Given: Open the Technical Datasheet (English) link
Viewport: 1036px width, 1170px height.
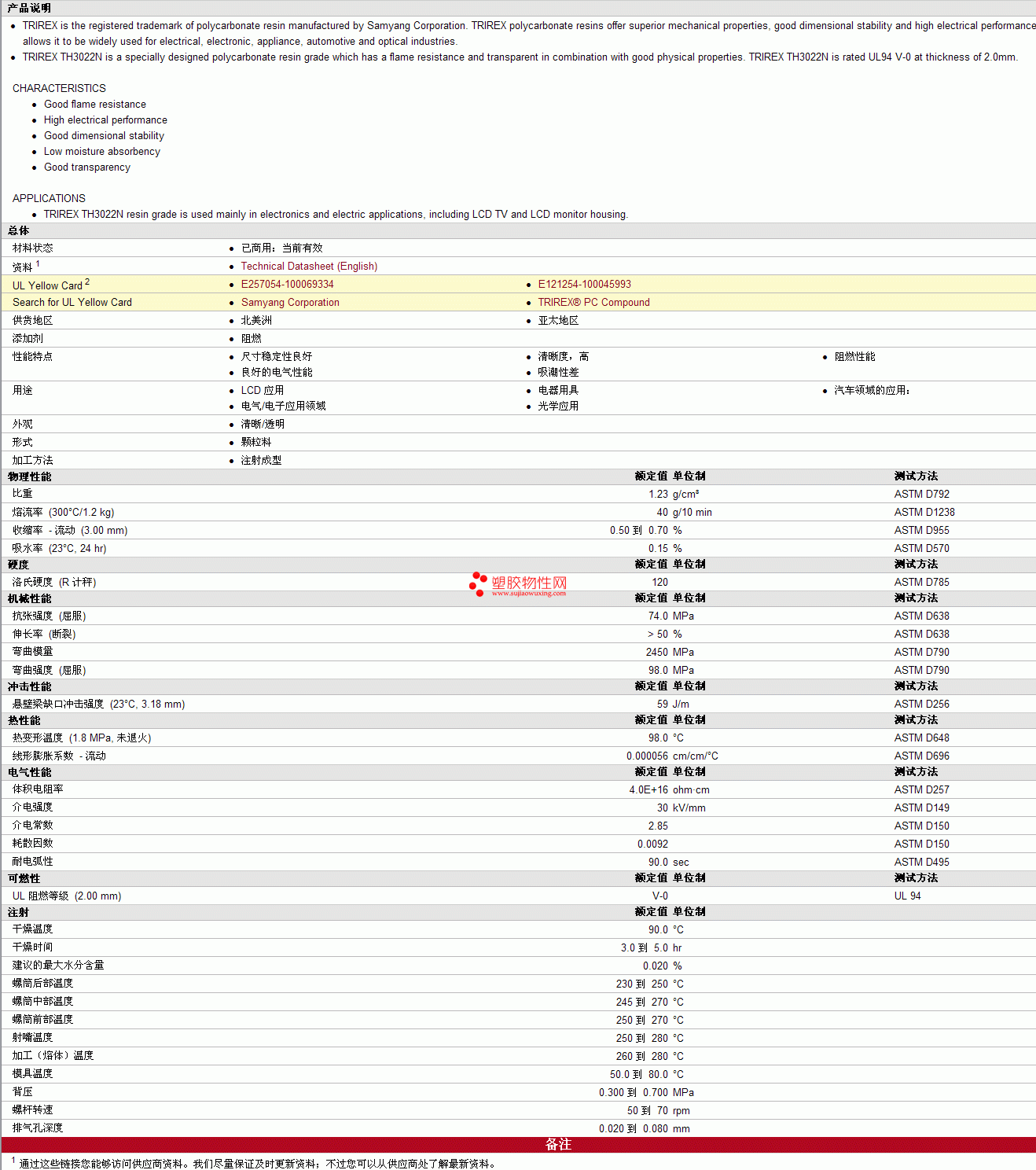Looking at the screenshot, I should 309,267.
